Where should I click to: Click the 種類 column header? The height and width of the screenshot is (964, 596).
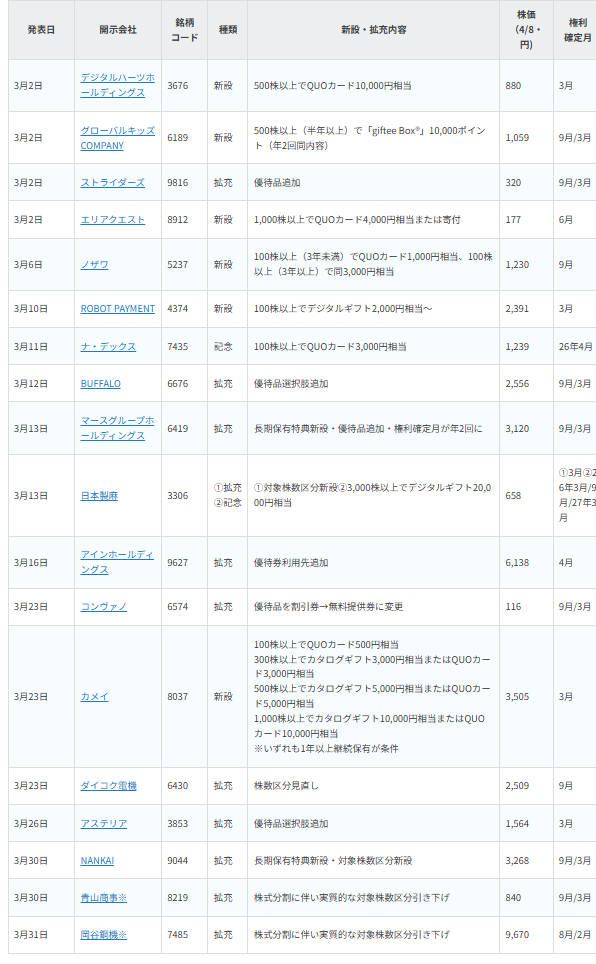tap(228, 30)
